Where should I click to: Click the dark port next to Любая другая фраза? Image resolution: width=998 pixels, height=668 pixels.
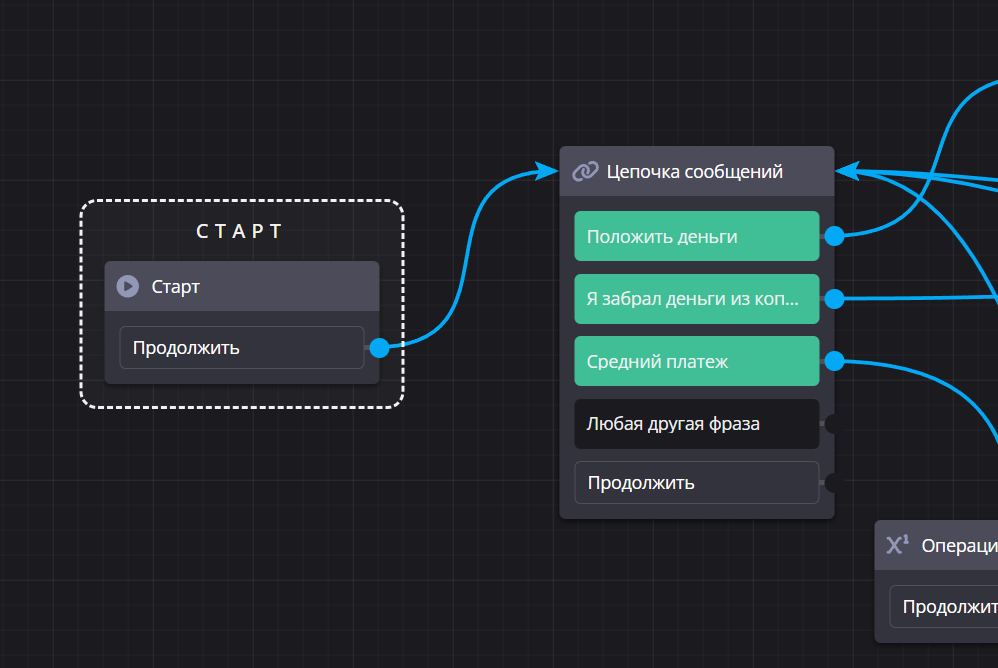832,424
